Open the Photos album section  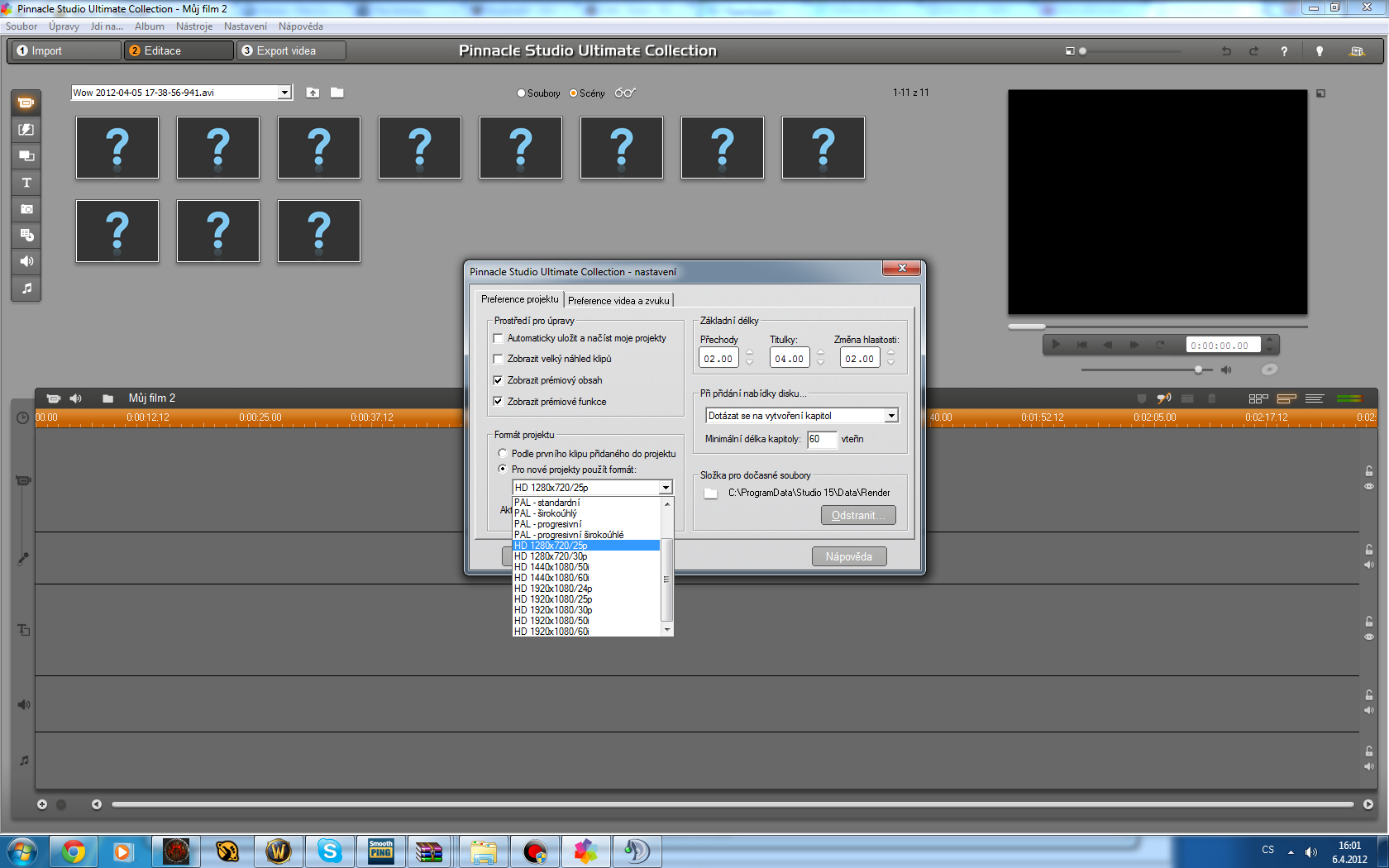[26, 209]
